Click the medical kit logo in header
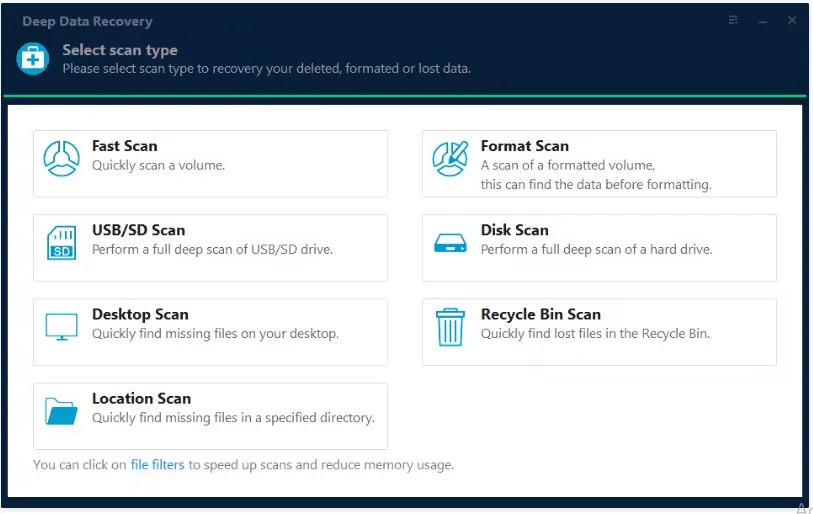This screenshot has height=514, width=813. (x=33, y=59)
